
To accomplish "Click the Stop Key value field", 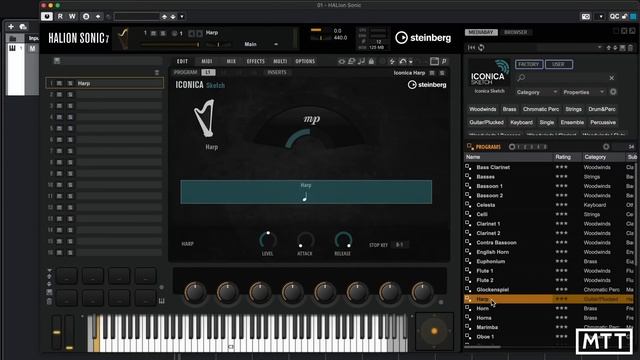I will tap(400, 245).
